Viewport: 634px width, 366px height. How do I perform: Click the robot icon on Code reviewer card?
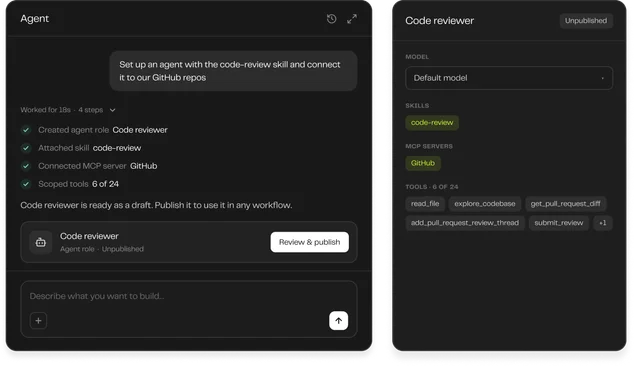[x=40, y=242]
